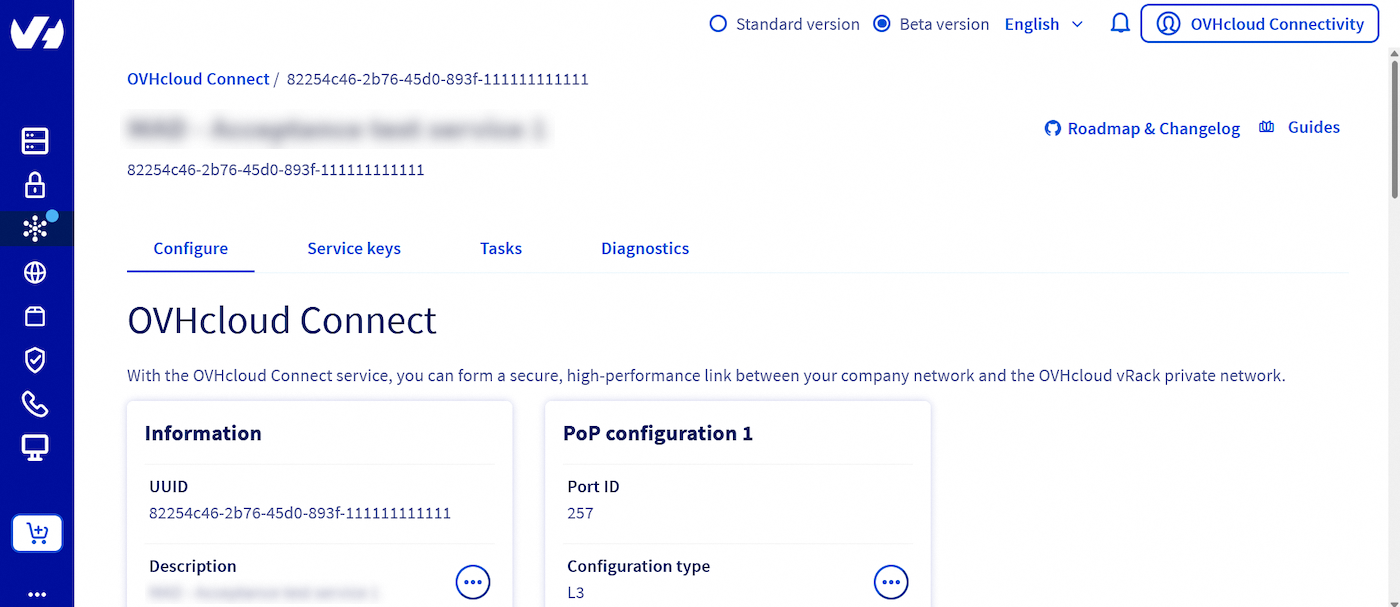
Task: Switch to the Diagnostics tab
Action: pos(645,249)
